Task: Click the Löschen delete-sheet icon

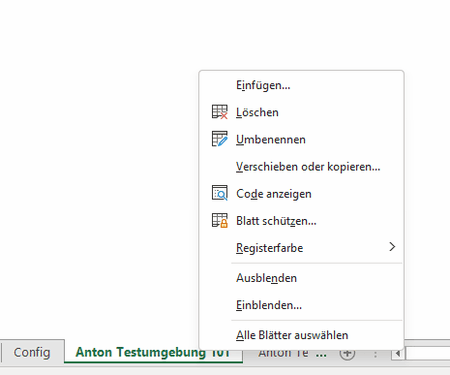Action: pyautogui.click(x=220, y=112)
